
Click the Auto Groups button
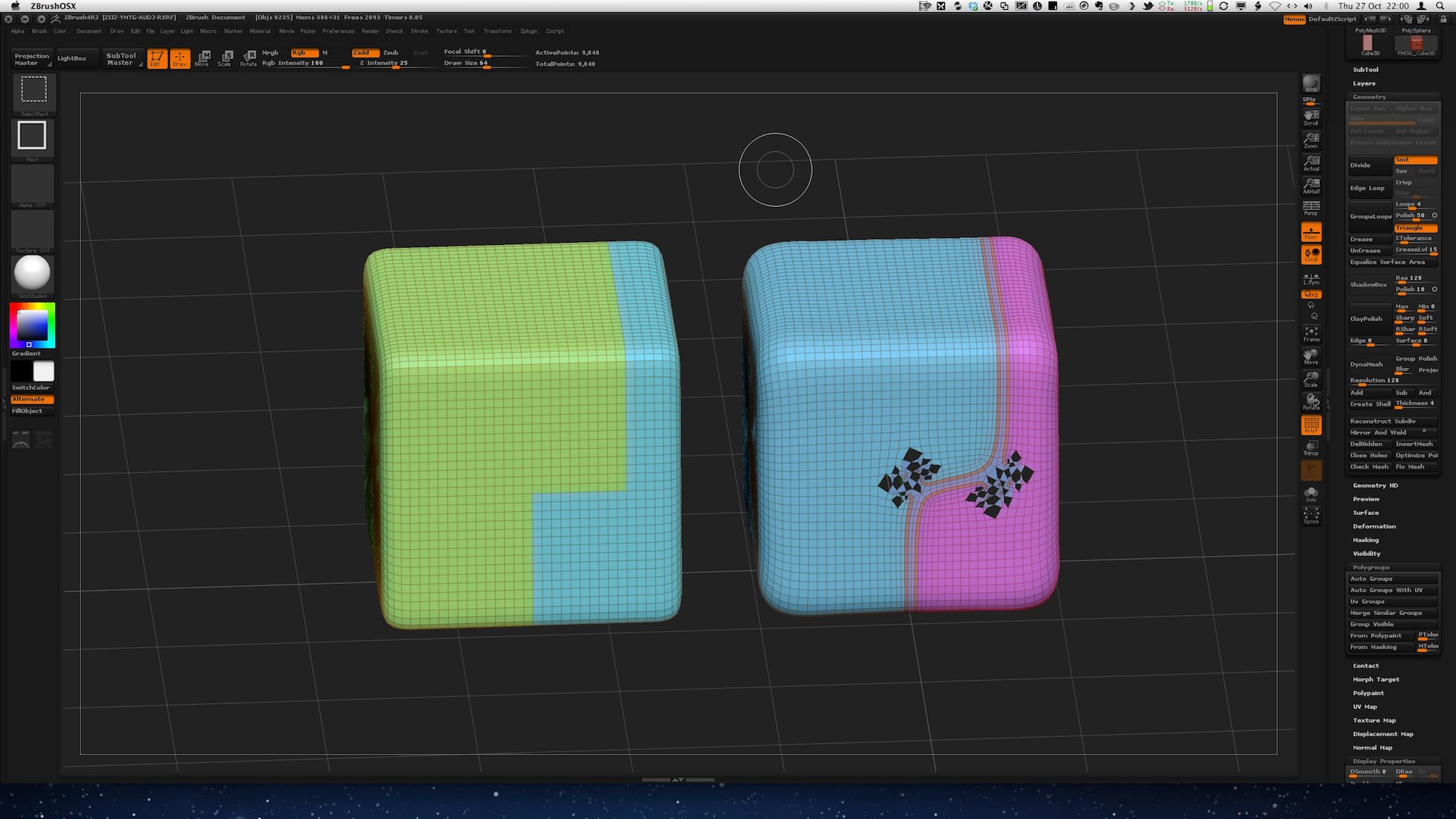point(1392,579)
